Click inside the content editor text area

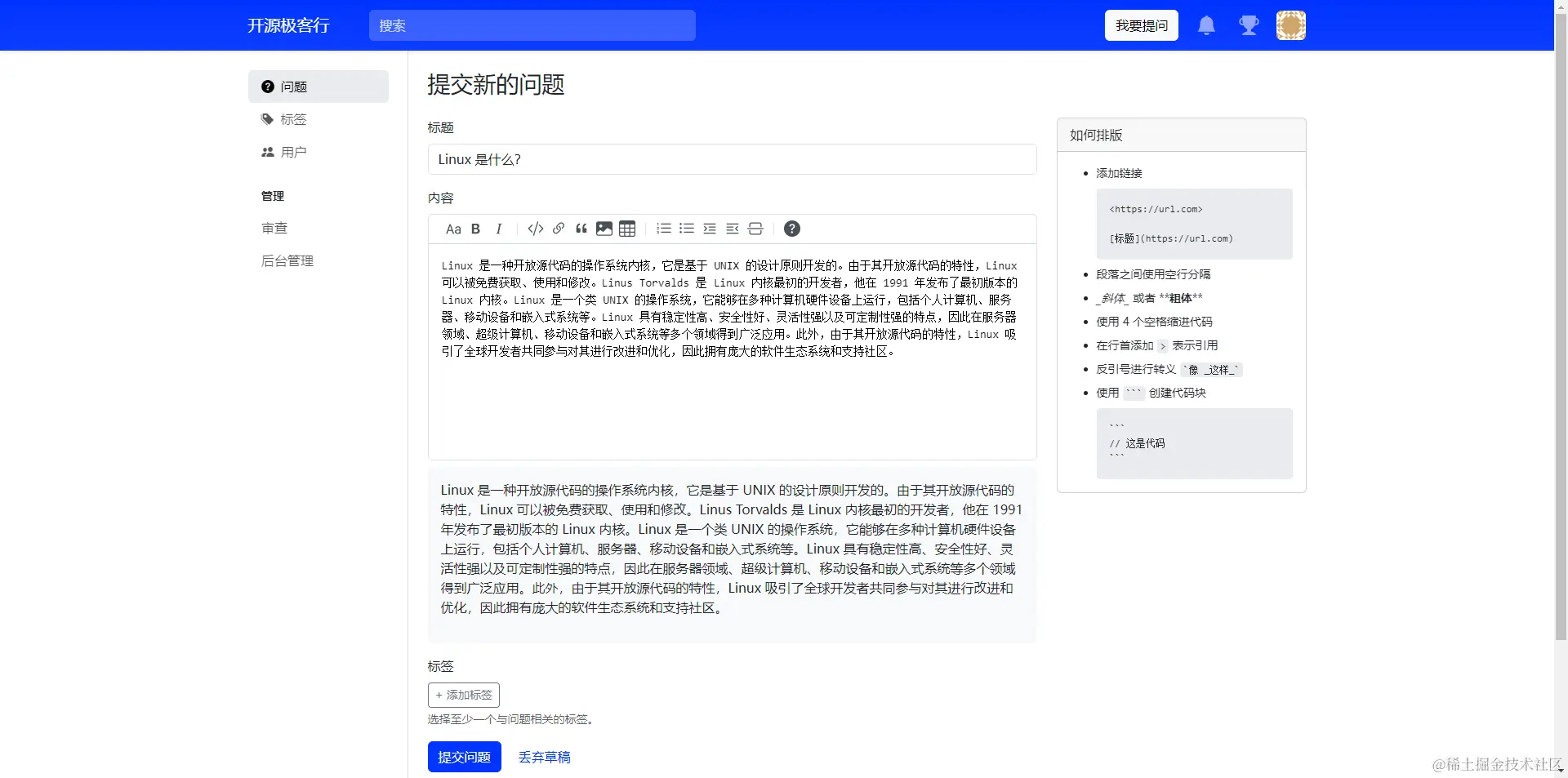coord(733,351)
